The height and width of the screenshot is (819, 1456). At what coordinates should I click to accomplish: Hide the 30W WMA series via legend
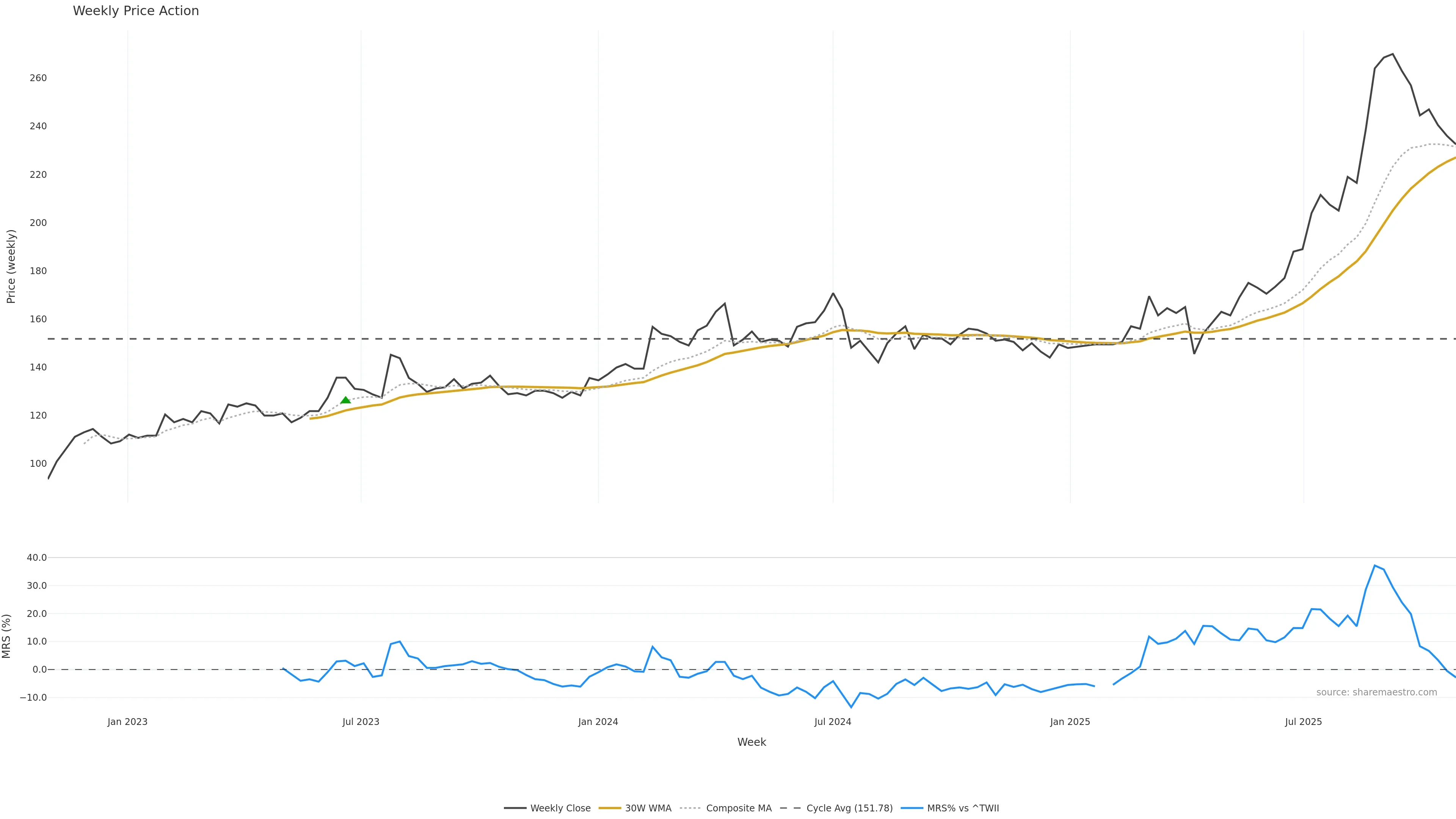648,808
